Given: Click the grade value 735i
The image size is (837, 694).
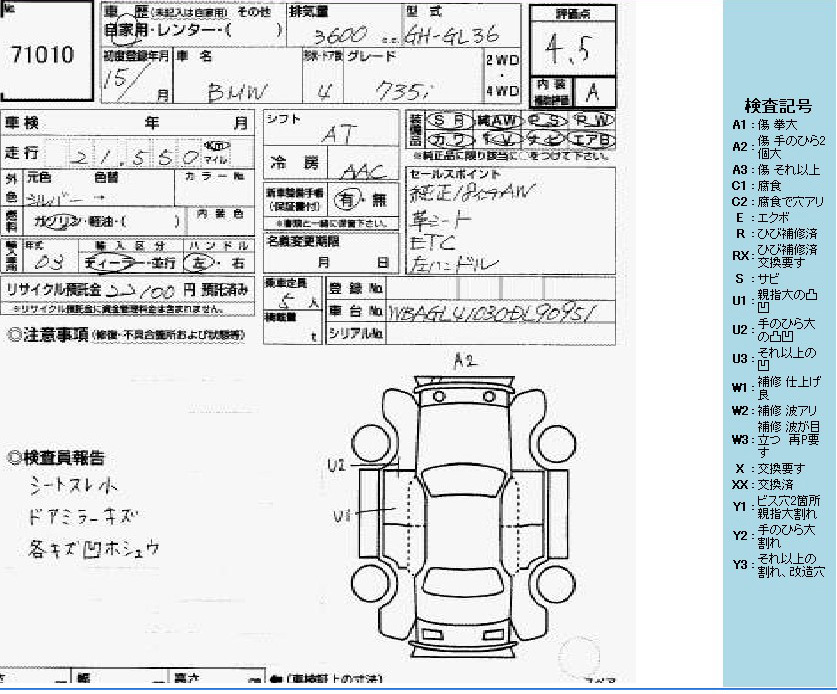Looking at the screenshot, I should point(404,91).
